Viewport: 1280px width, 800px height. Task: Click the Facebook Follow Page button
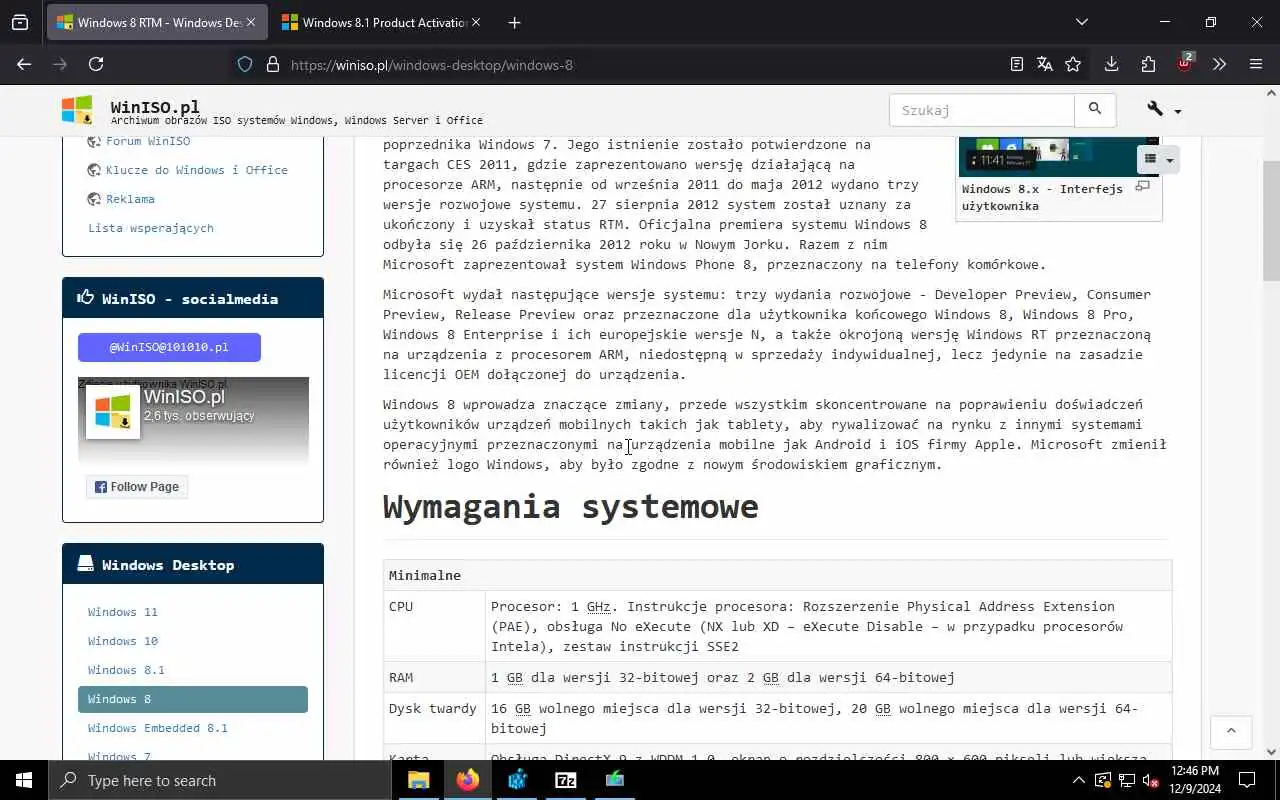(x=137, y=487)
